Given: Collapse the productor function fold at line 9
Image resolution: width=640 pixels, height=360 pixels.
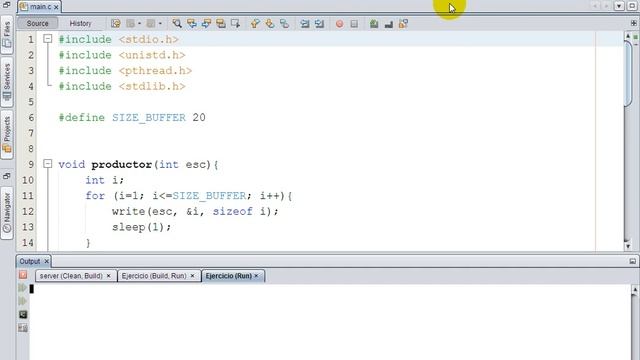Looking at the screenshot, I should pyautogui.click(x=48, y=164).
